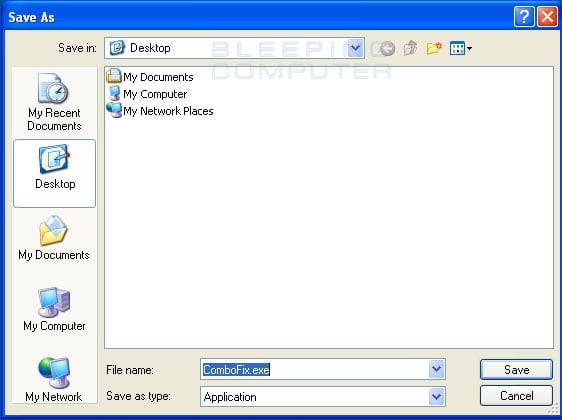
Task: Open My Network in the places bar
Action: coord(54,380)
